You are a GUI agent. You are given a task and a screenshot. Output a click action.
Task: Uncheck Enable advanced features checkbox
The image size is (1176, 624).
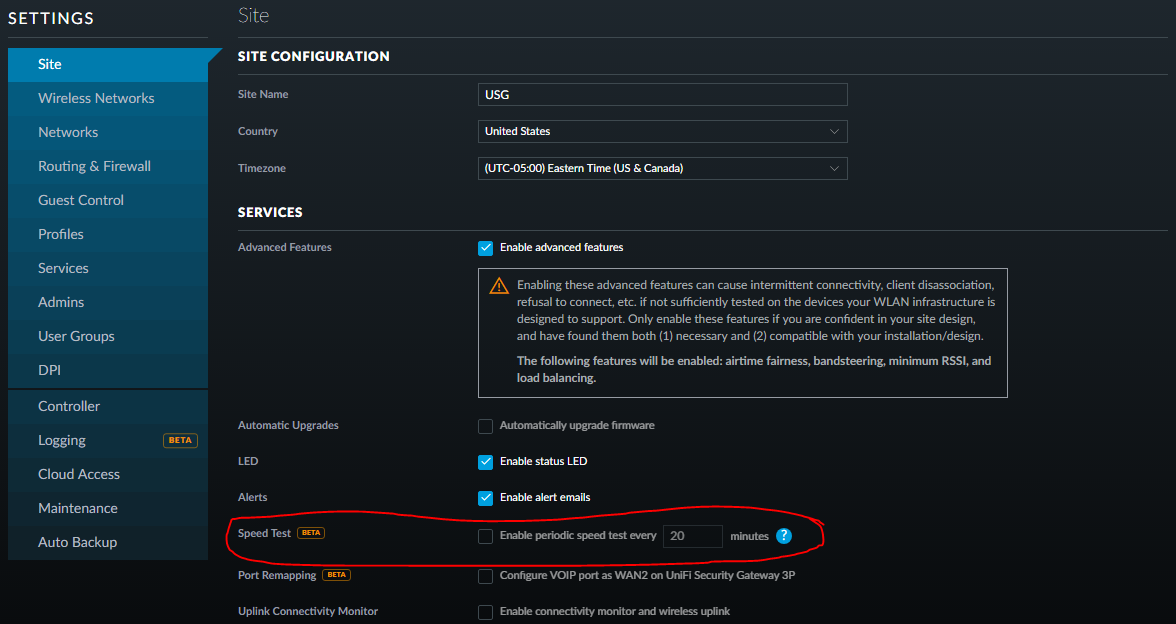[x=486, y=248]
